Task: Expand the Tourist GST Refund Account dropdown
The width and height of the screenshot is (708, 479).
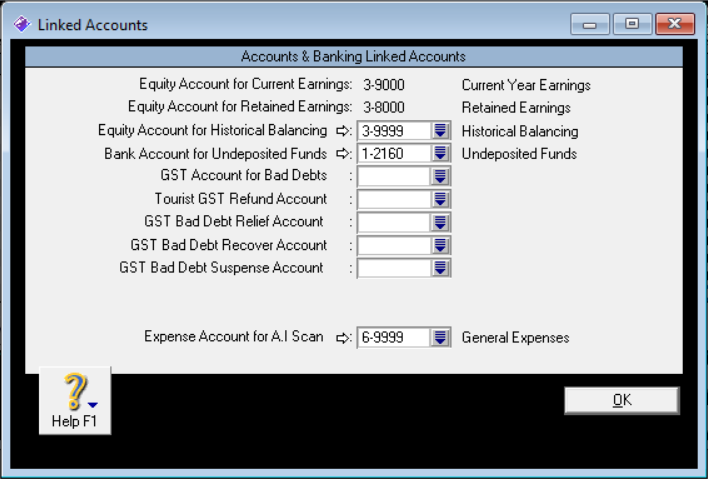Action: pyautogui.click(x=441, y=199)
